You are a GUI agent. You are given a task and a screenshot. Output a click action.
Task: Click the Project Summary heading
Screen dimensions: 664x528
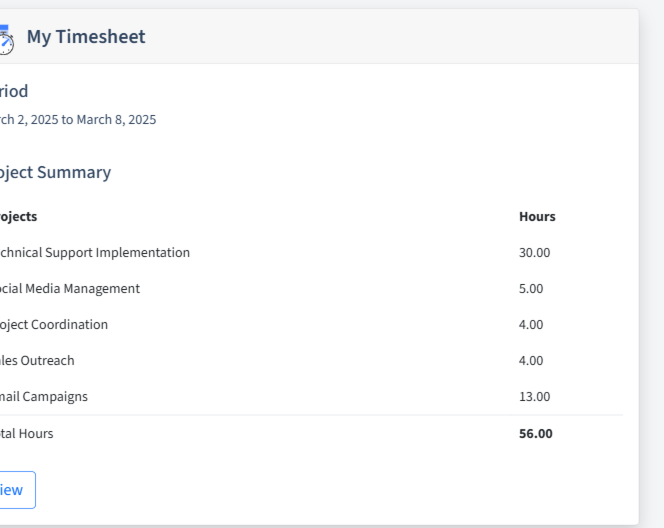55,172
